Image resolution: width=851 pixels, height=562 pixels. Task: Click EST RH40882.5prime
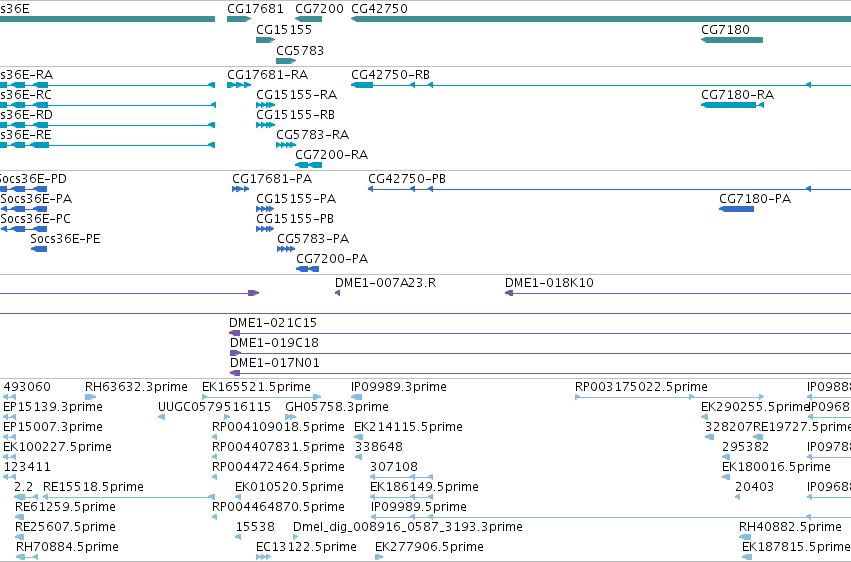(x=790, y=528)
